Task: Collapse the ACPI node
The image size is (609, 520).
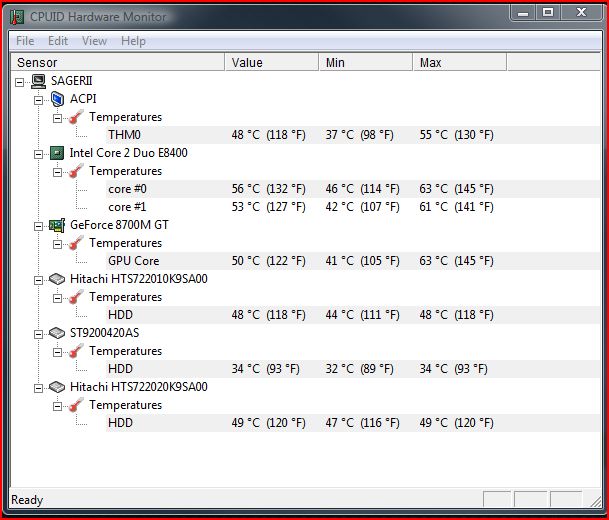Action: [38, 100]
